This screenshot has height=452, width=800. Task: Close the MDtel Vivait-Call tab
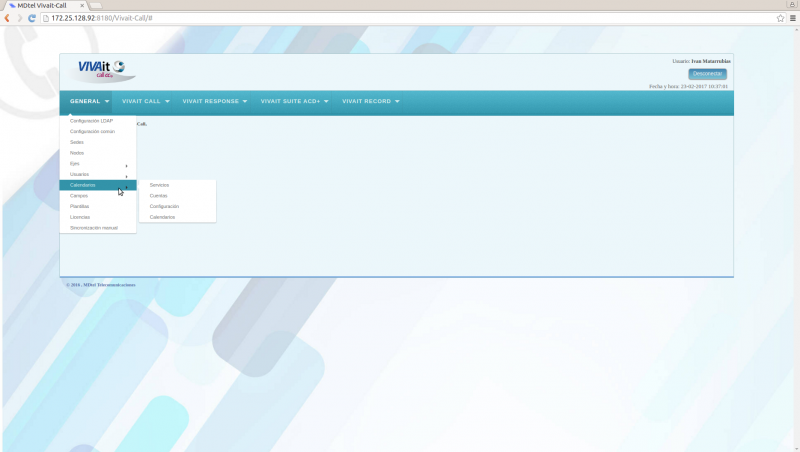coord(82,6)
